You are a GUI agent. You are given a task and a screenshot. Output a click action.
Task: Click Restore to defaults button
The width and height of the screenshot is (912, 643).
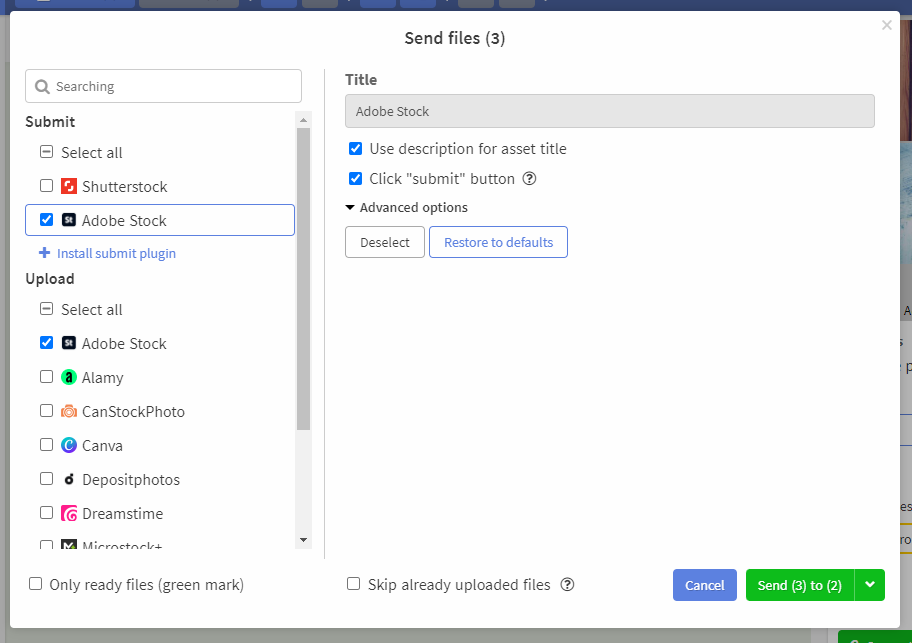(x=498, y=242)
